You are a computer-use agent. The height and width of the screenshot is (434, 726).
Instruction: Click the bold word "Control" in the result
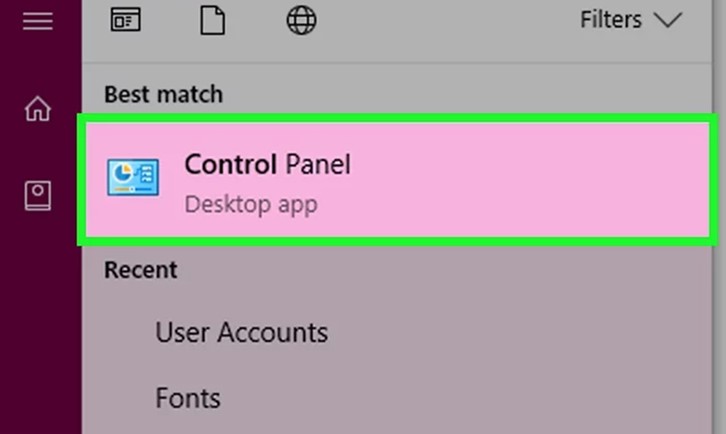click(x=231, y=164)
